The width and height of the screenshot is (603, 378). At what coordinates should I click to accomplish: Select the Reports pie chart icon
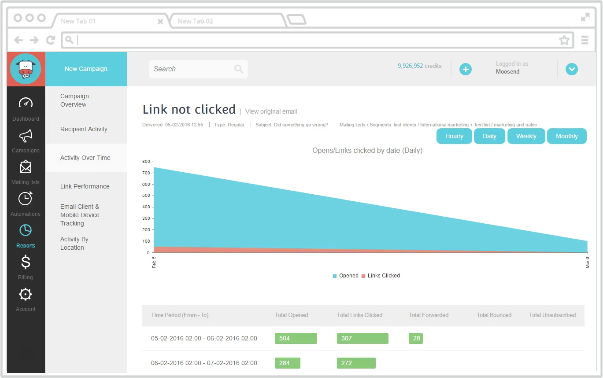coord(25,230)
